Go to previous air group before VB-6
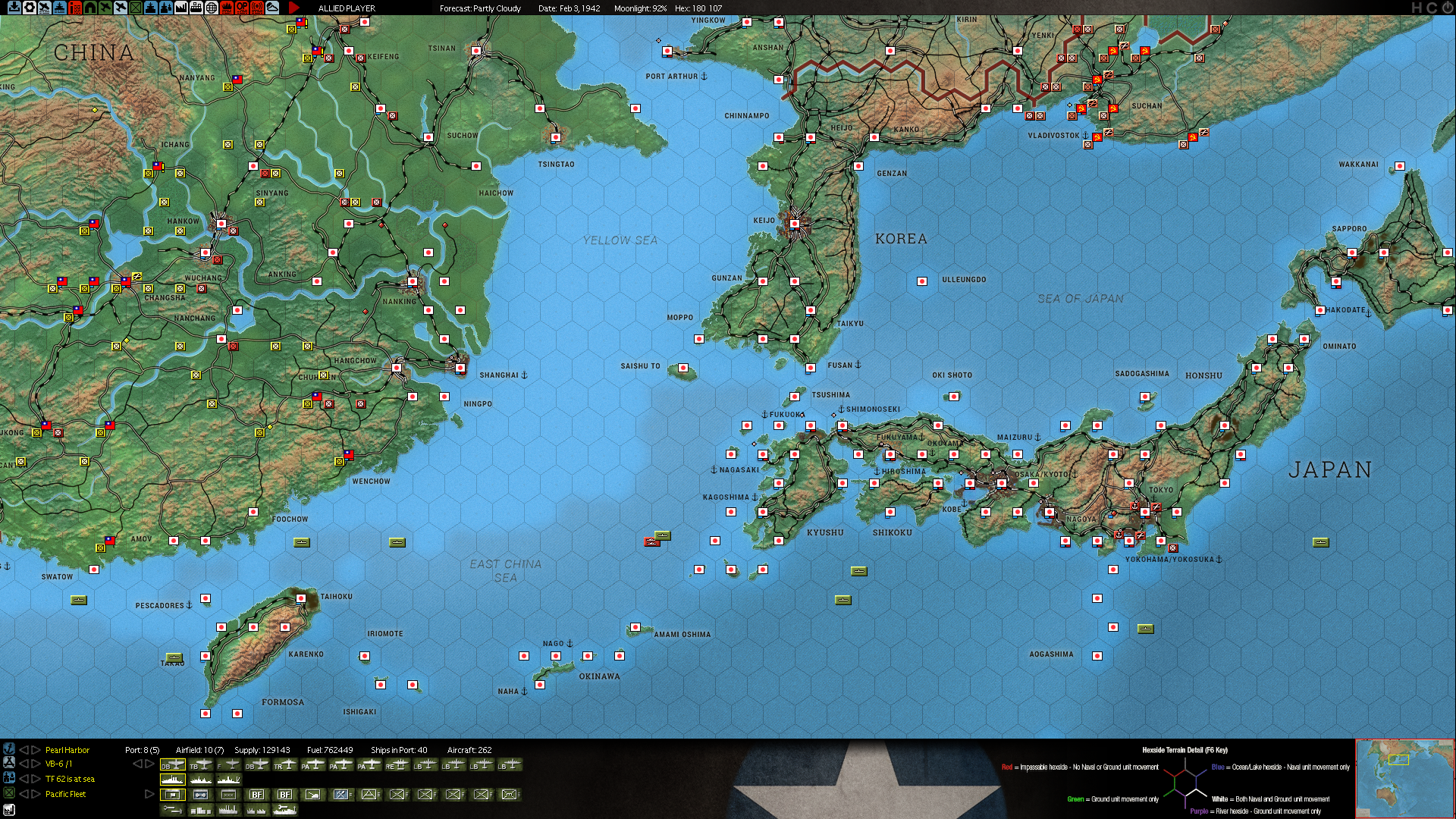The width and height of the screenshot is (1456, 819). point(23,764)
